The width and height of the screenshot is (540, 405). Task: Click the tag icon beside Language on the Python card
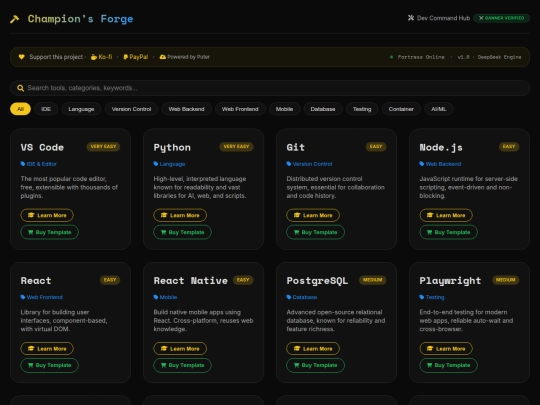point(156,164)
